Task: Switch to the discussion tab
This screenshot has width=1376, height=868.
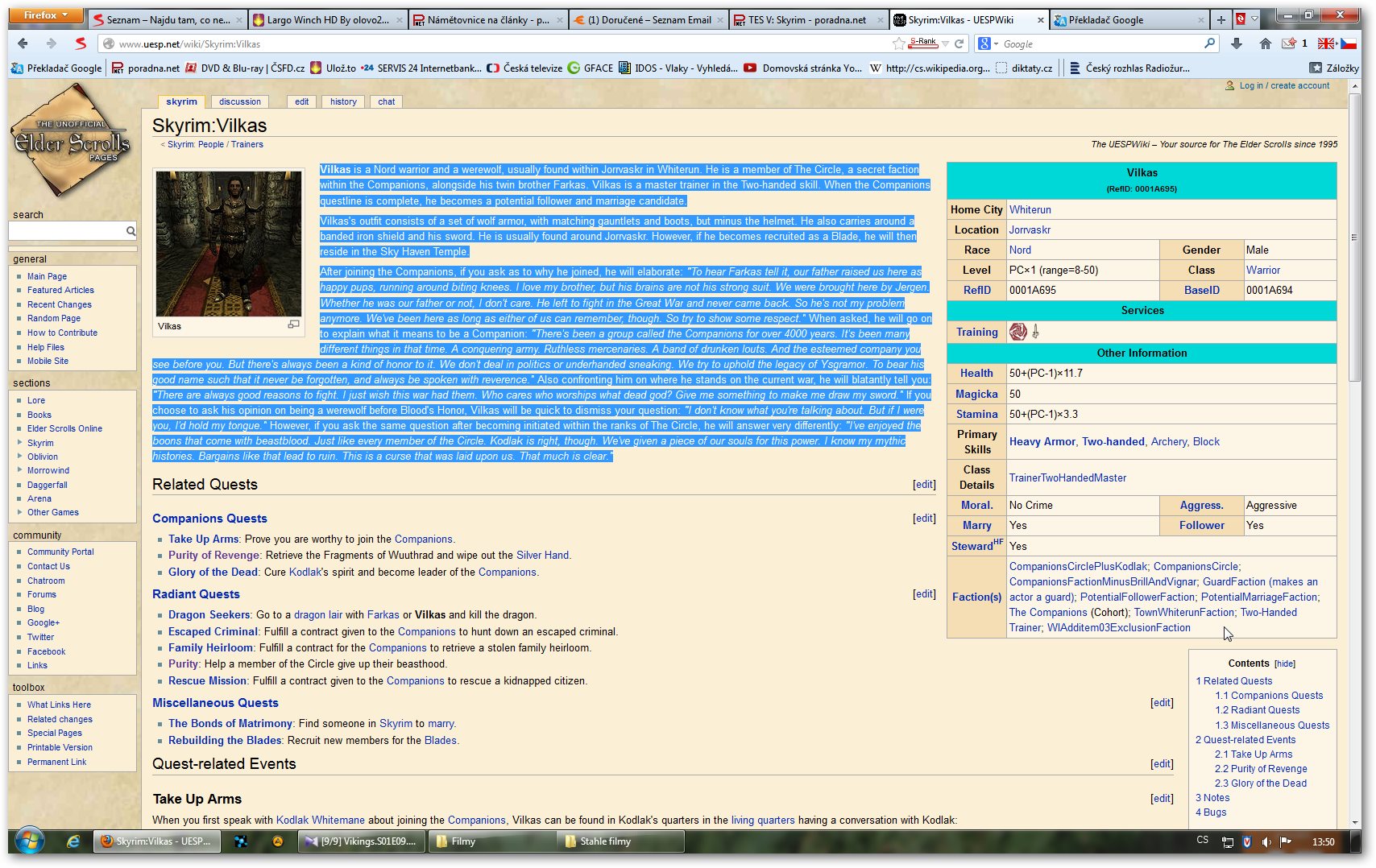Action: click(239, 101)
